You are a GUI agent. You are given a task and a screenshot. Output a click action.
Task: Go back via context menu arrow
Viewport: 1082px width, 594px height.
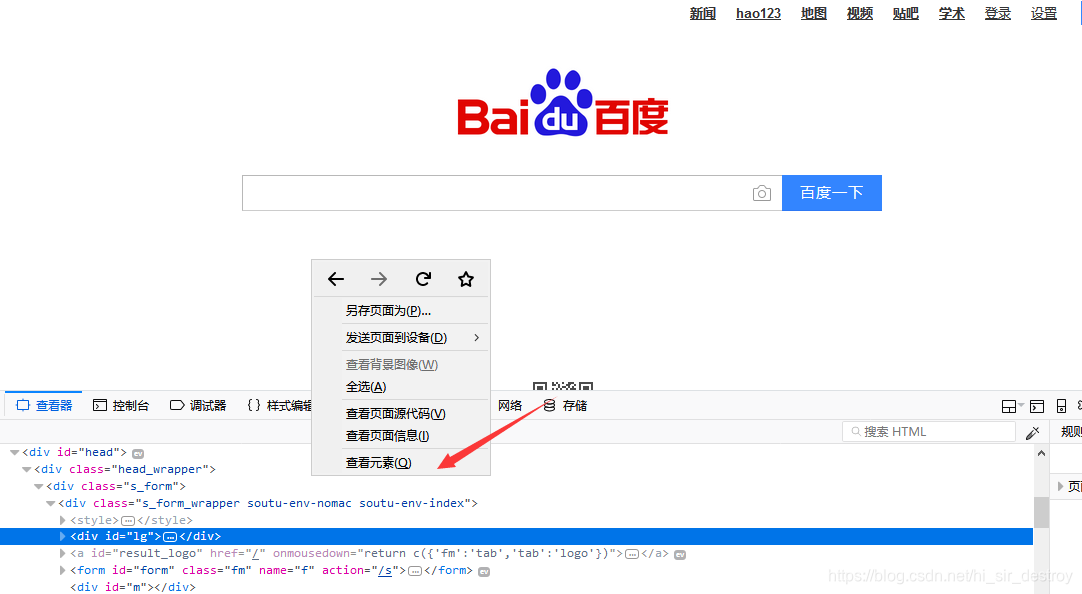click(336, 279)
